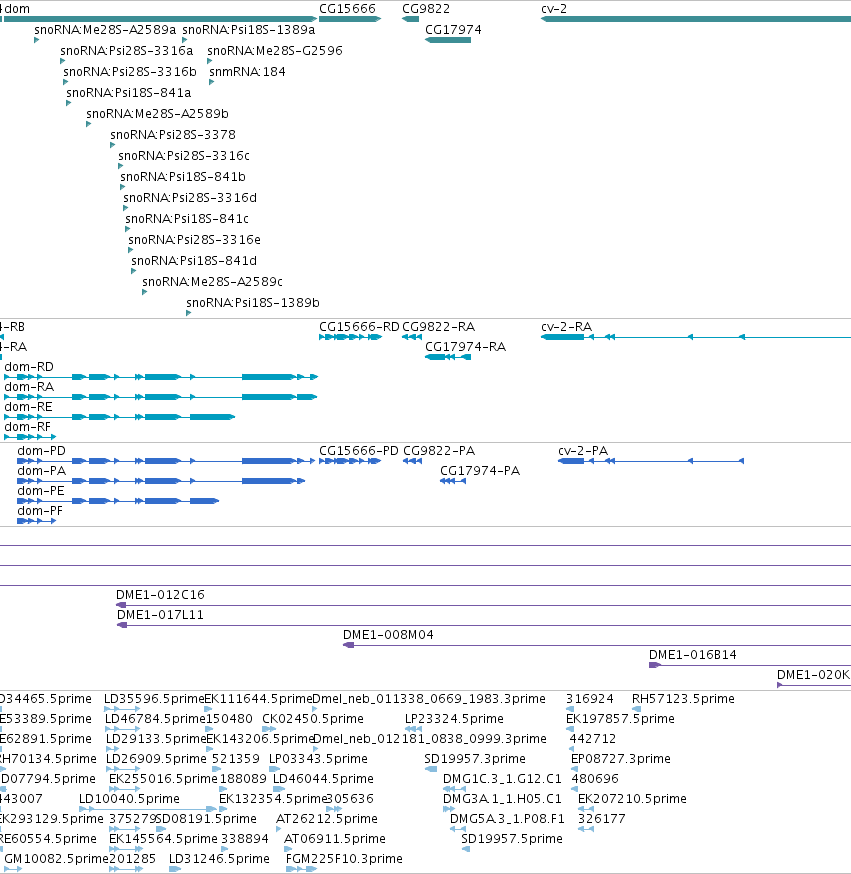This screenshot has width=851, height=874.
Task: Click the dom-RF transcript label
Action: click(x=27, y=427)
